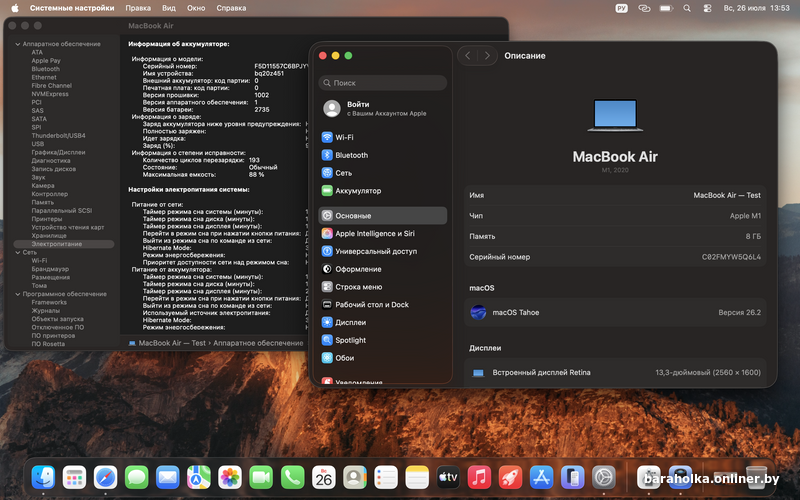This screenshot has height=500, width=800.
Task: Select Bluetooth in the hardware tree
Action: pyautogui.click(x=45, y=69)
